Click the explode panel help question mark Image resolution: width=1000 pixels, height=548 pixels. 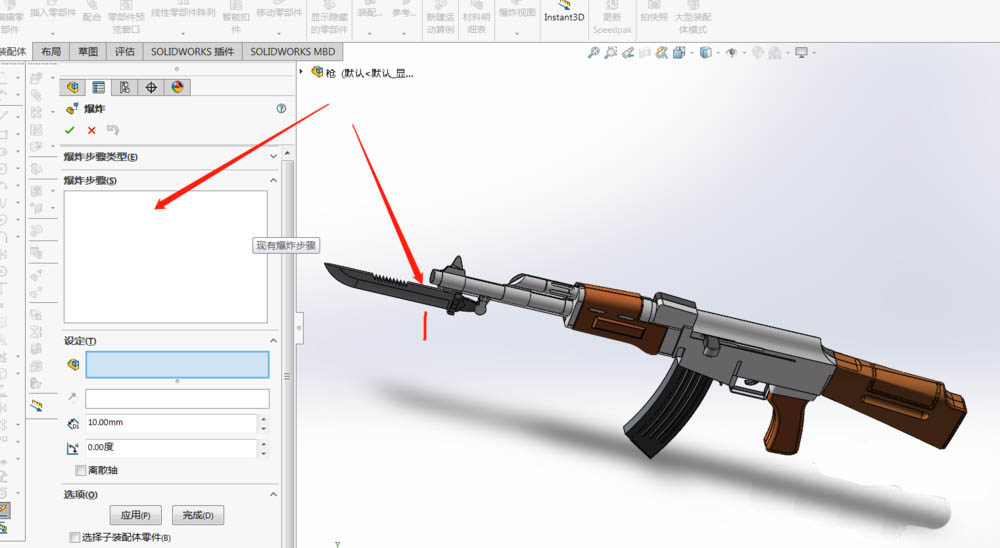(x=281, y=109)
